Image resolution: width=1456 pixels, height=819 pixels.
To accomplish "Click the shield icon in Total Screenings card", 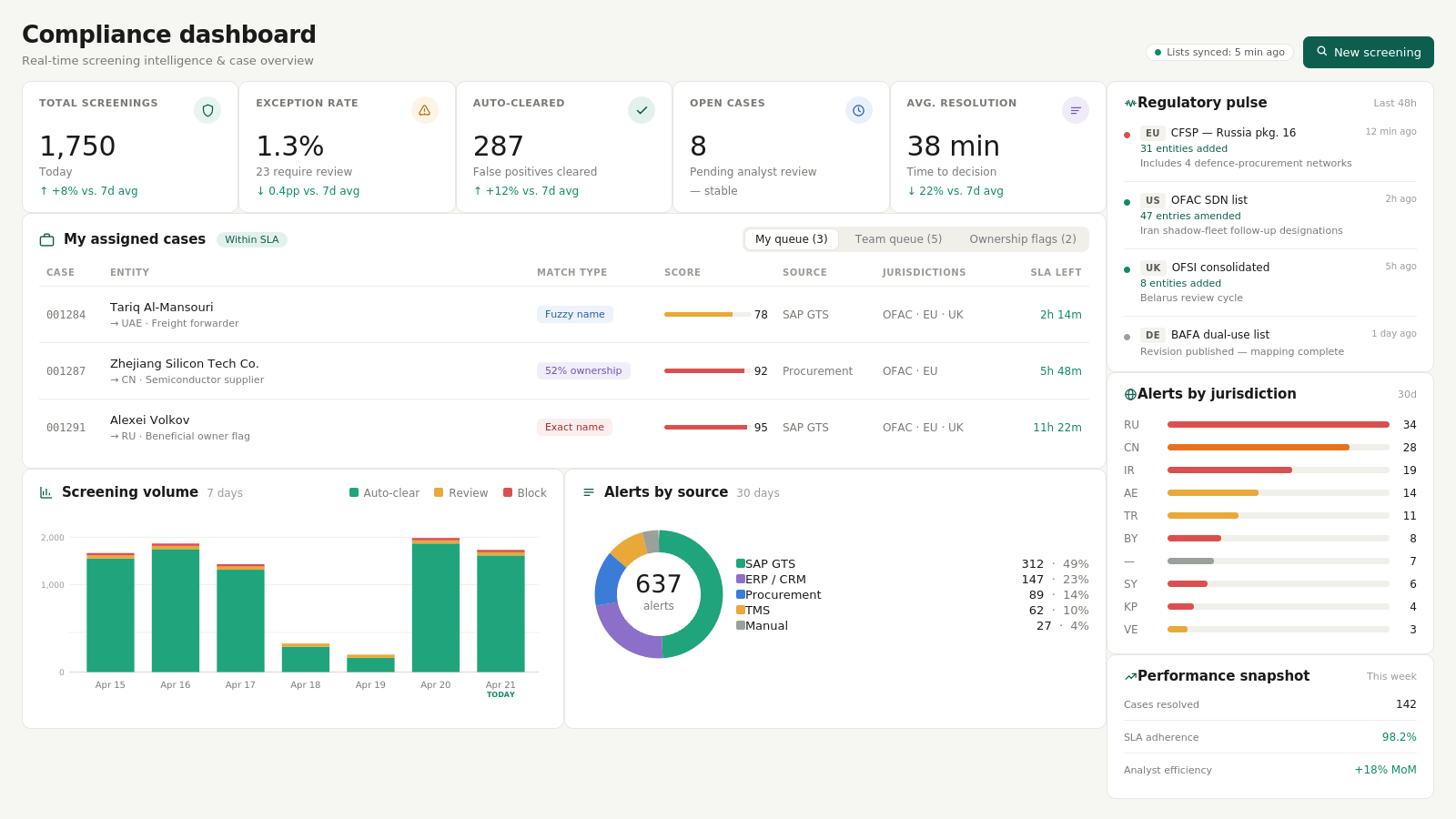I will coord(207,110).
